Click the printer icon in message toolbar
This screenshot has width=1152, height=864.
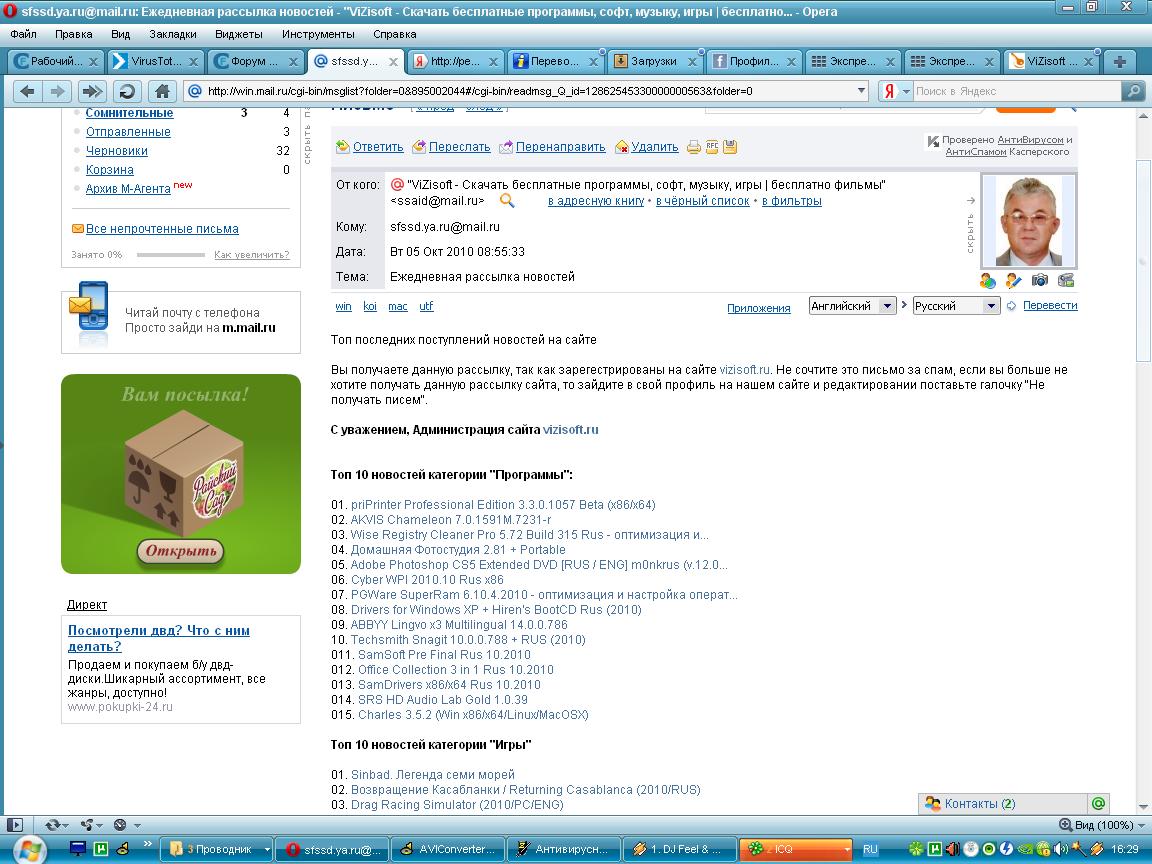tap(694, 147)
